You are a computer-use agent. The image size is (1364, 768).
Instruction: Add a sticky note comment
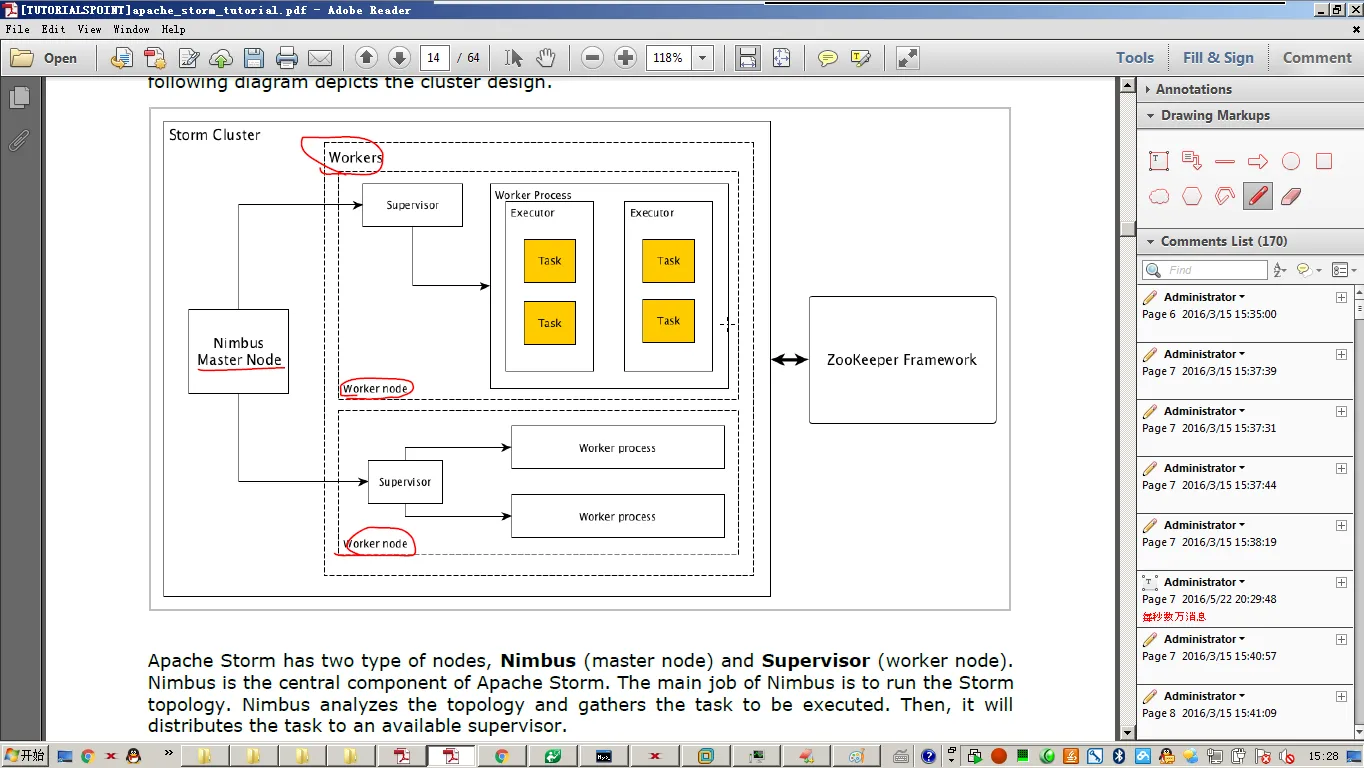[827, 58]
